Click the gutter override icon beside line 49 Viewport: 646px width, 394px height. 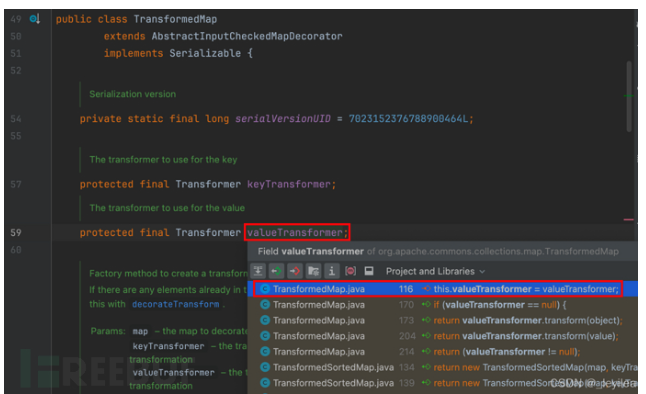point(35,19)
